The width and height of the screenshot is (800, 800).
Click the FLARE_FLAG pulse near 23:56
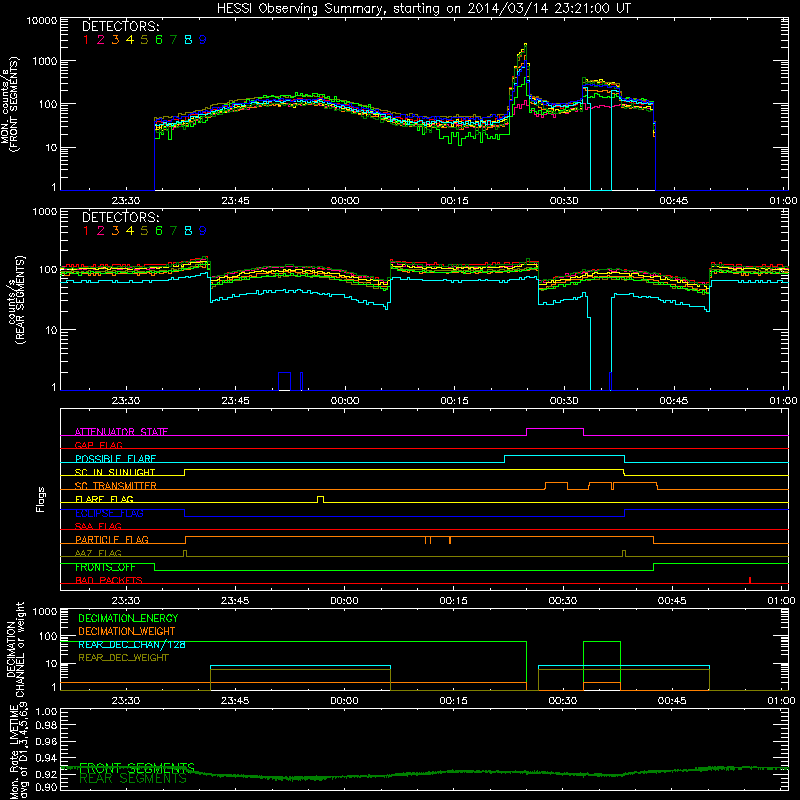(320, 498)
